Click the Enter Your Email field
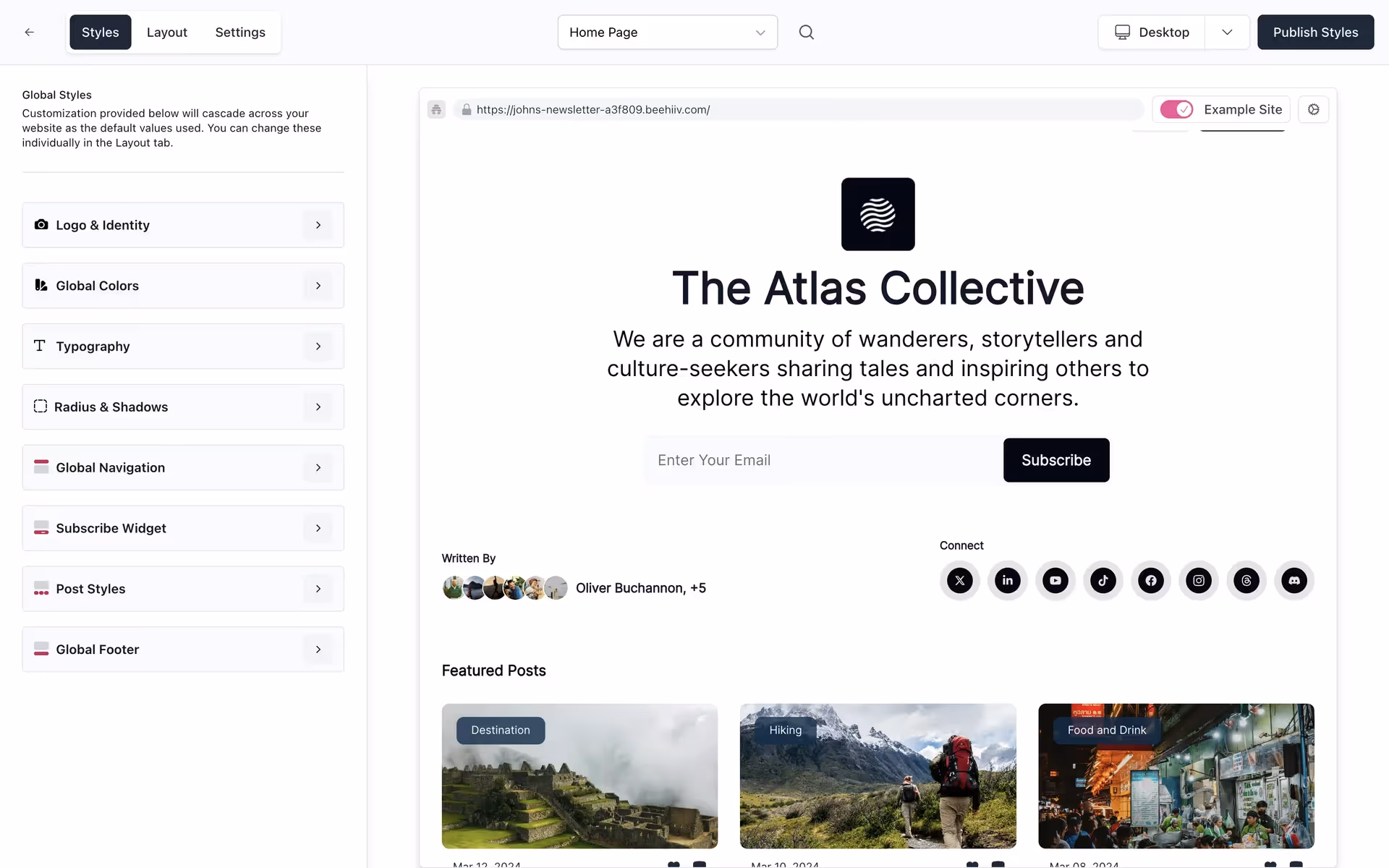The image size is (1389, 868). coord(822,460)
